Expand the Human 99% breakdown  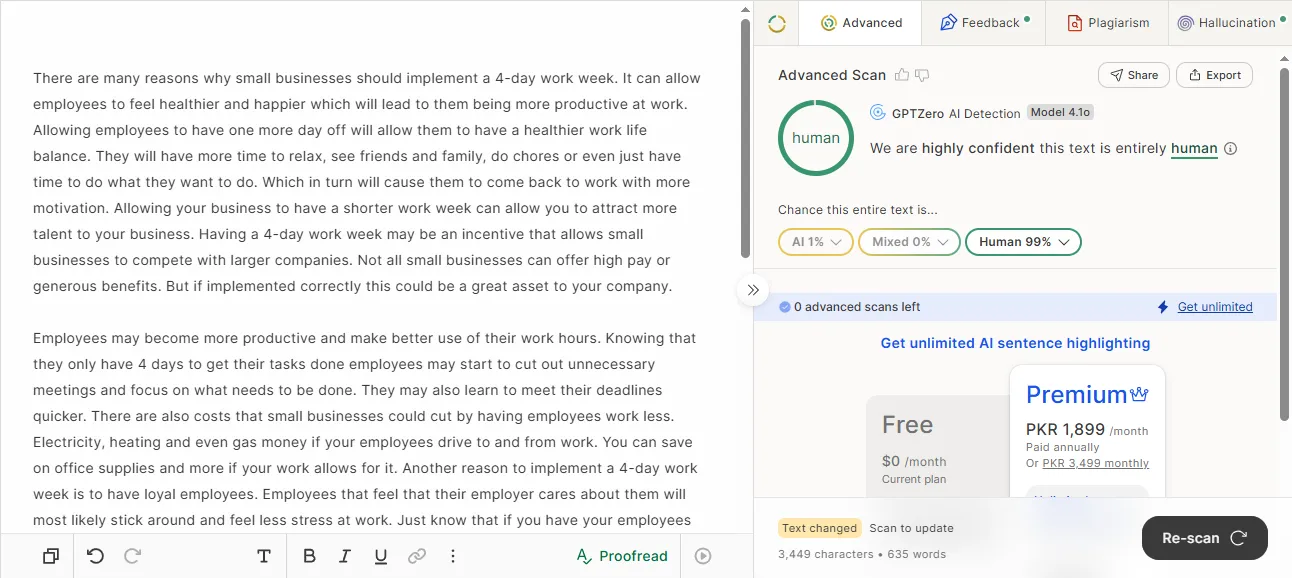pyautogui.click(x=1023, y=242)
